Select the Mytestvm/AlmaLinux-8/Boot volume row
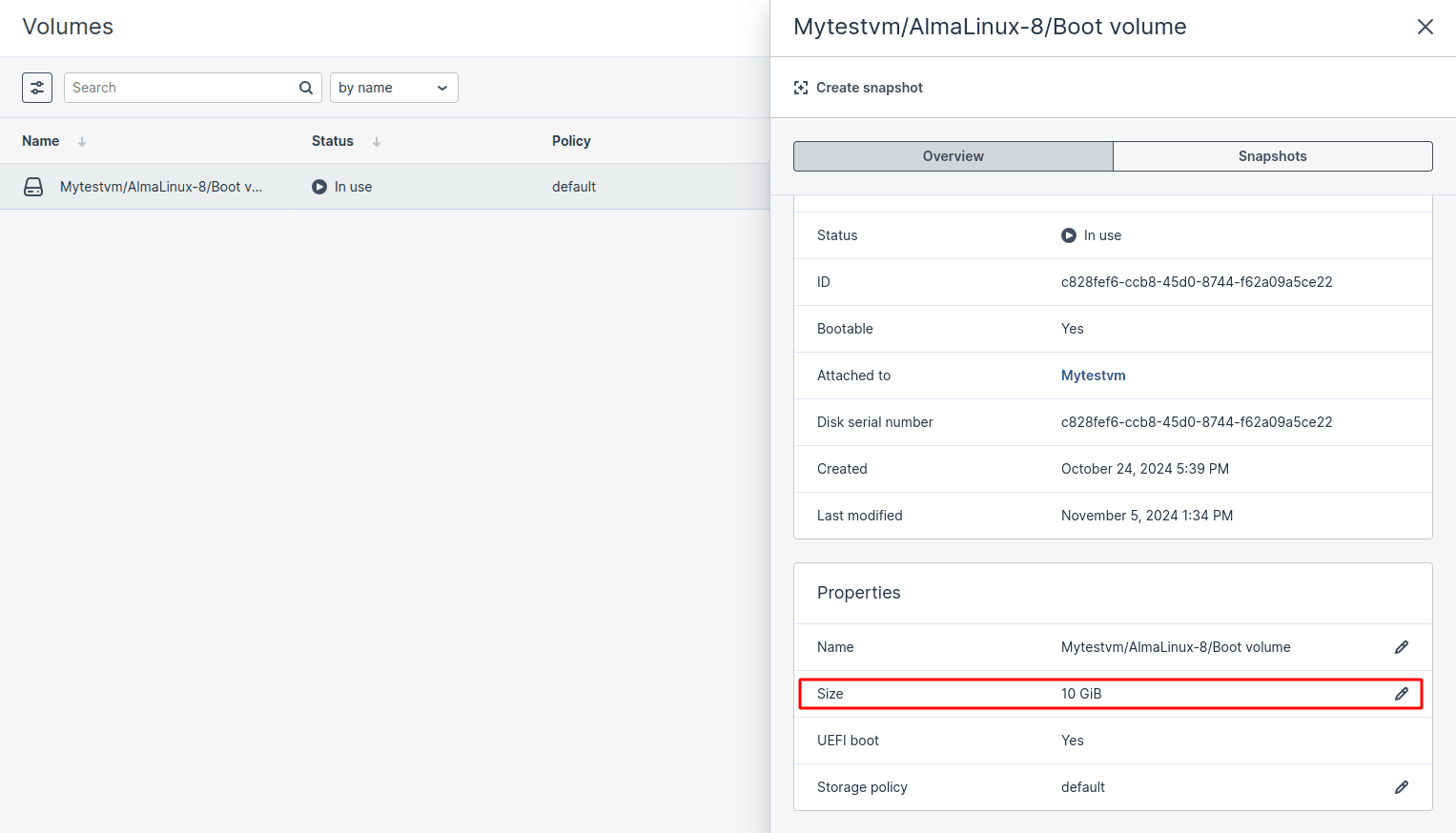The height and width of the screenshot is (833, 1456). pos(161,187)
